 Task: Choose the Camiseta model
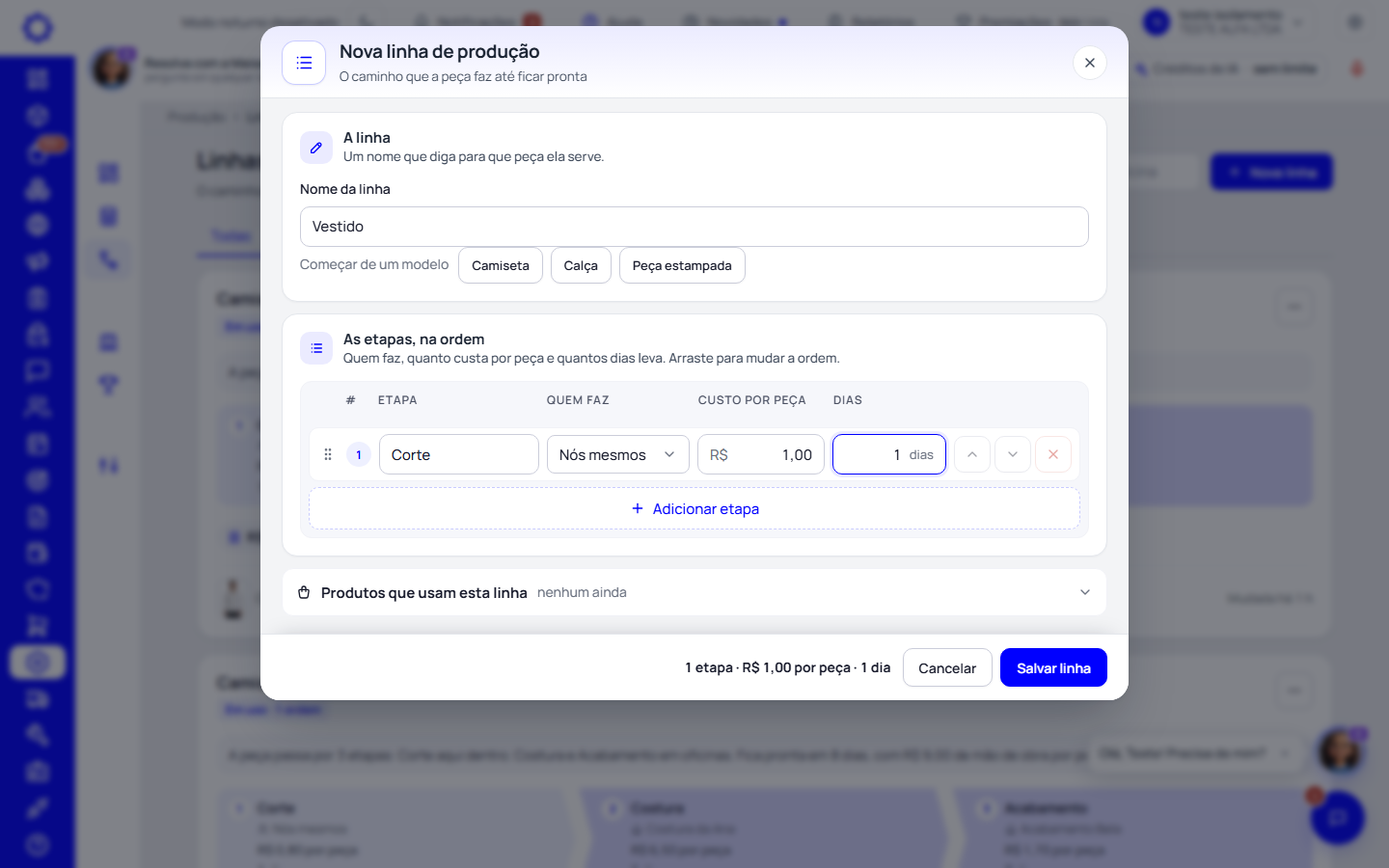501,265
